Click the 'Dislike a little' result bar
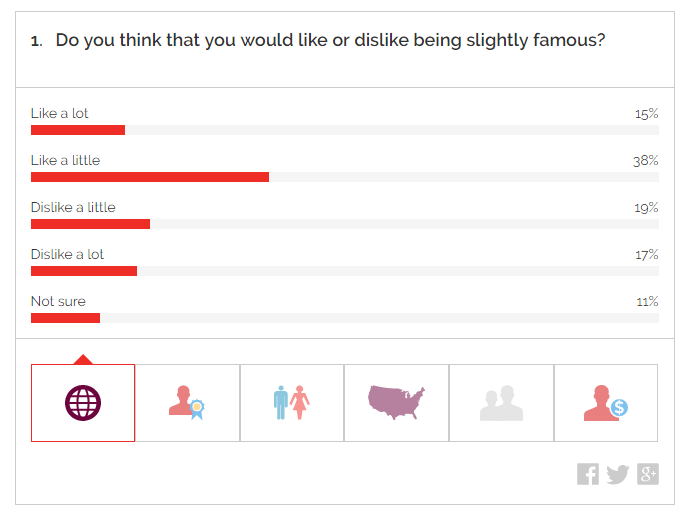Image resolution: width=686 pixels, height=511 pixels. tap(90, 224)
